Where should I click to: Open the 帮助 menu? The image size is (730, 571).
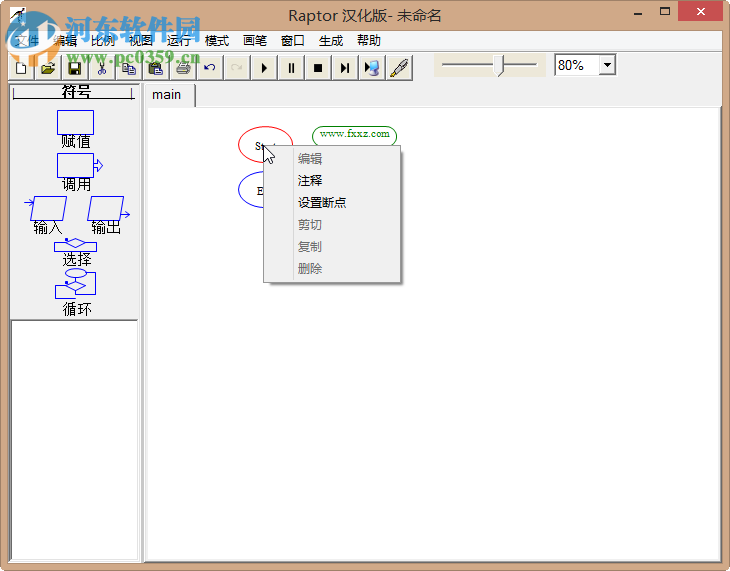pos(369,41)
